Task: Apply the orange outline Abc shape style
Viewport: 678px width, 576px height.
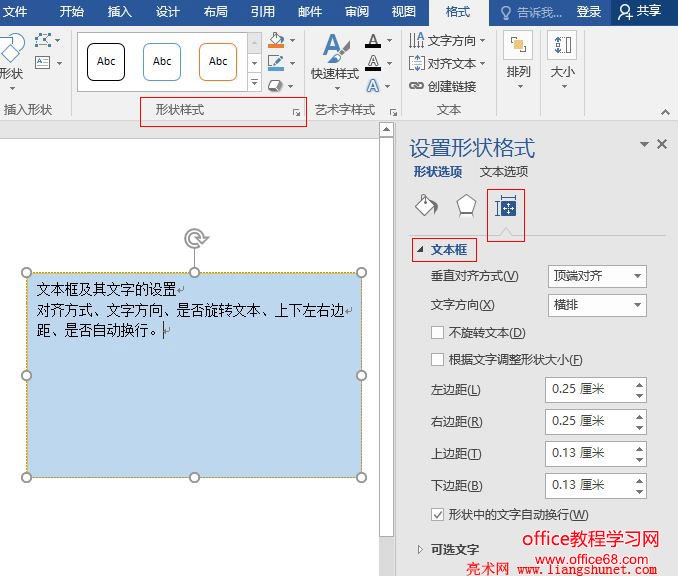Action: (218, 62)
